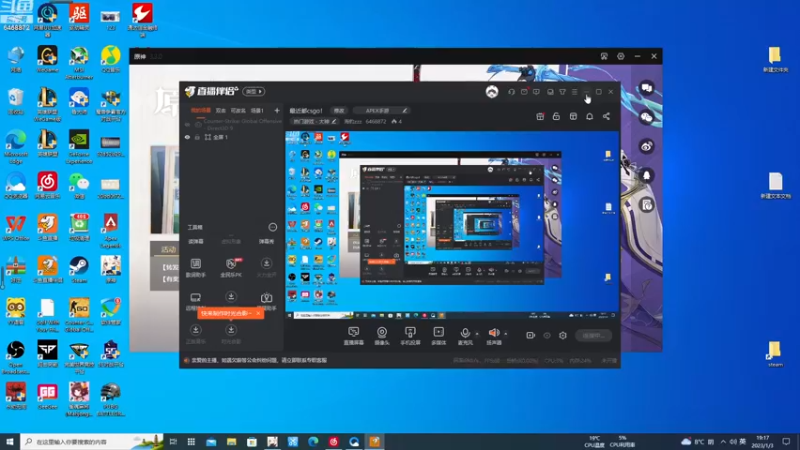Dismiss the orange 时光合影 tooltip
The height and width of the screenshot is (450, 800).
[258, 313]
